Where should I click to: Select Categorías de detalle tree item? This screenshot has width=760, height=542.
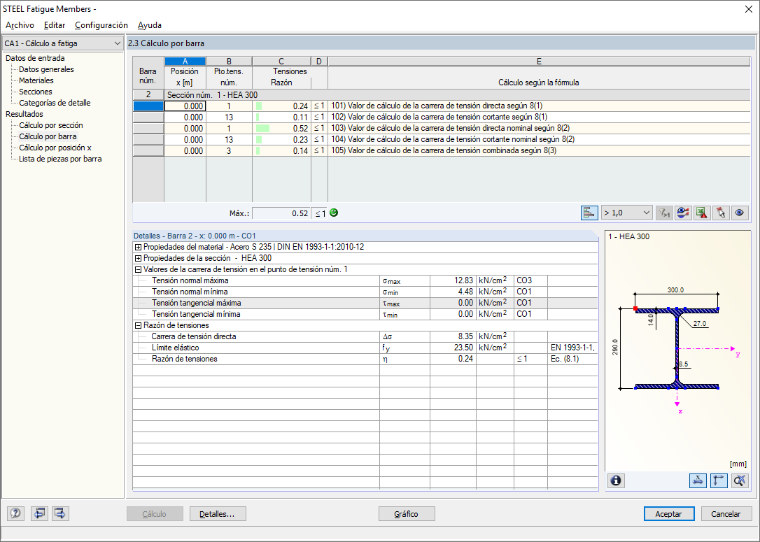[55, 103]
